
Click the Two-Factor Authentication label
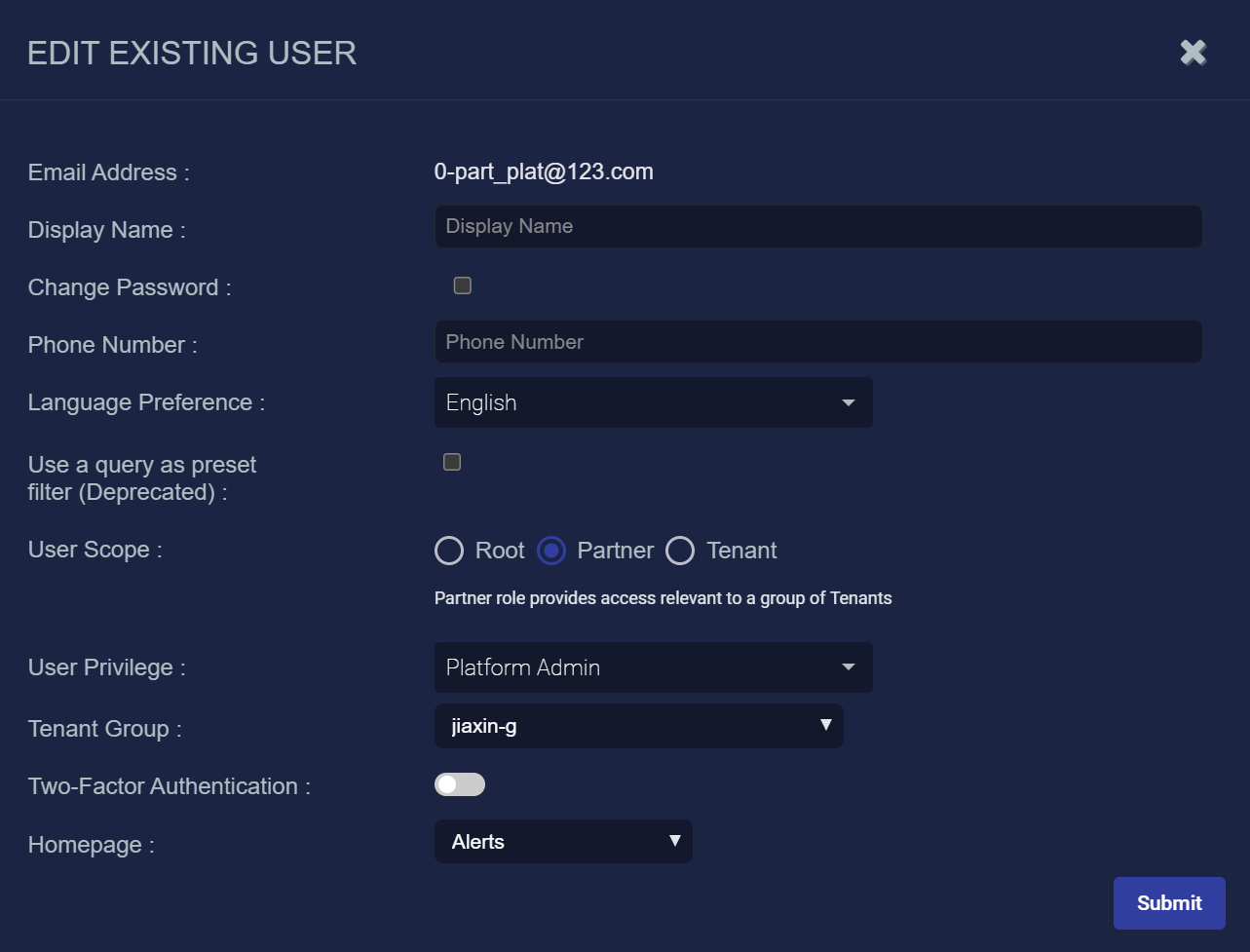pos(169,786)
